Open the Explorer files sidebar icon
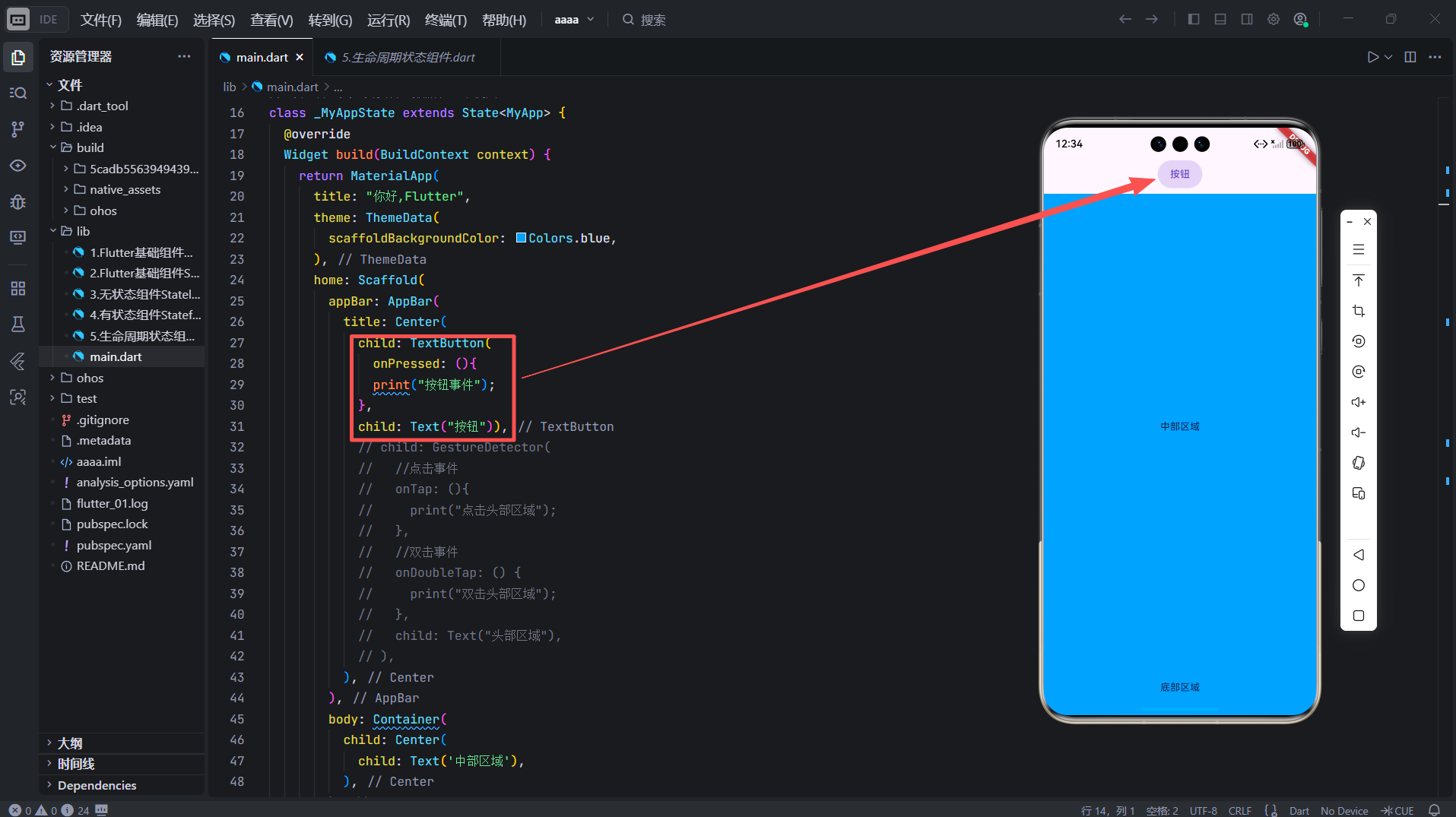The width and height of the screenshot is (1456, 817). click(x=18, y=57)
